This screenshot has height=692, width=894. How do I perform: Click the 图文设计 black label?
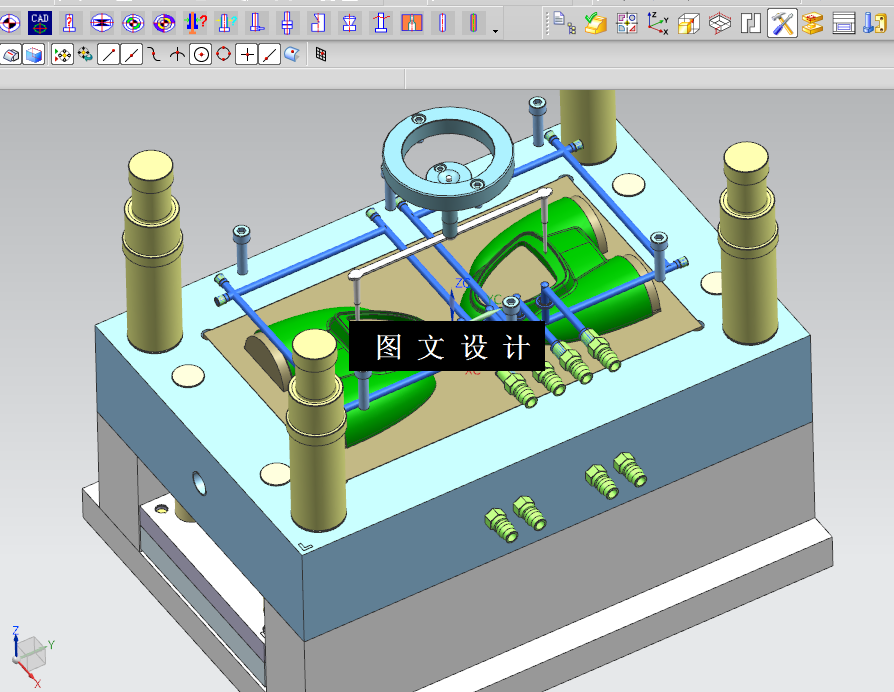[x=447, y=347]
